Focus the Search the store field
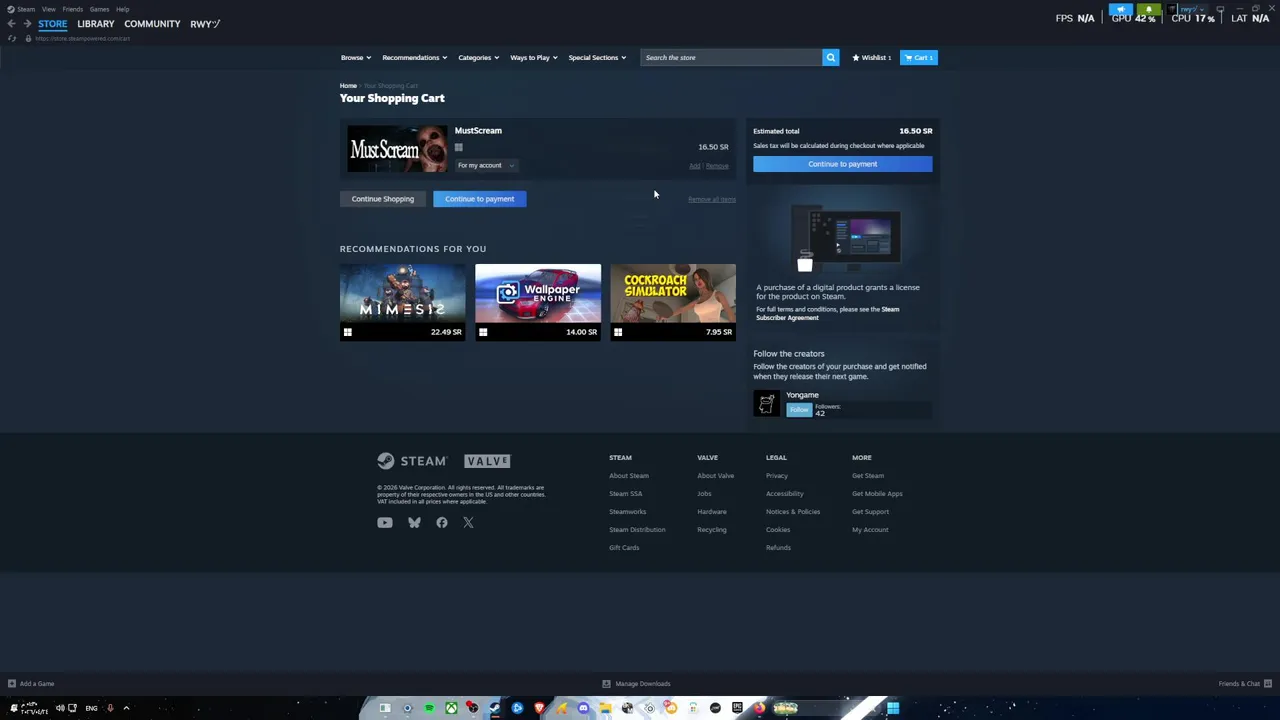The height and width of the screenshot is (720, 1280). 731,57
